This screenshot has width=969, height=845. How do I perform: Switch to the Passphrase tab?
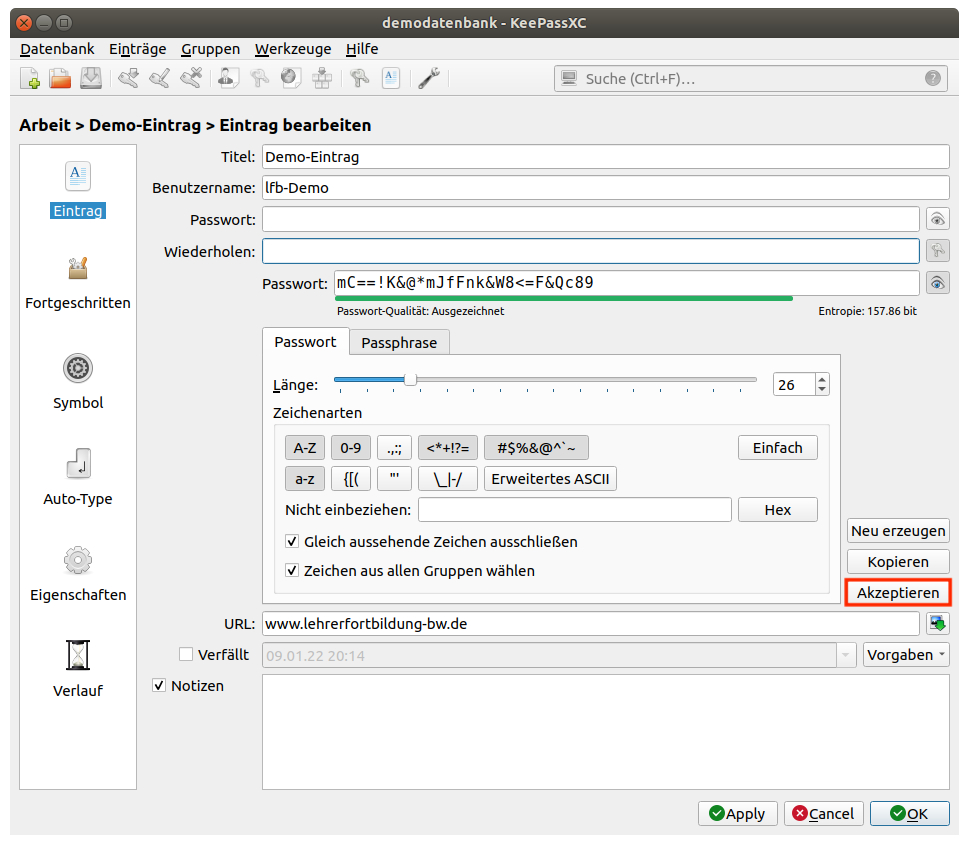pyautogui.click(x=399, y=342)
